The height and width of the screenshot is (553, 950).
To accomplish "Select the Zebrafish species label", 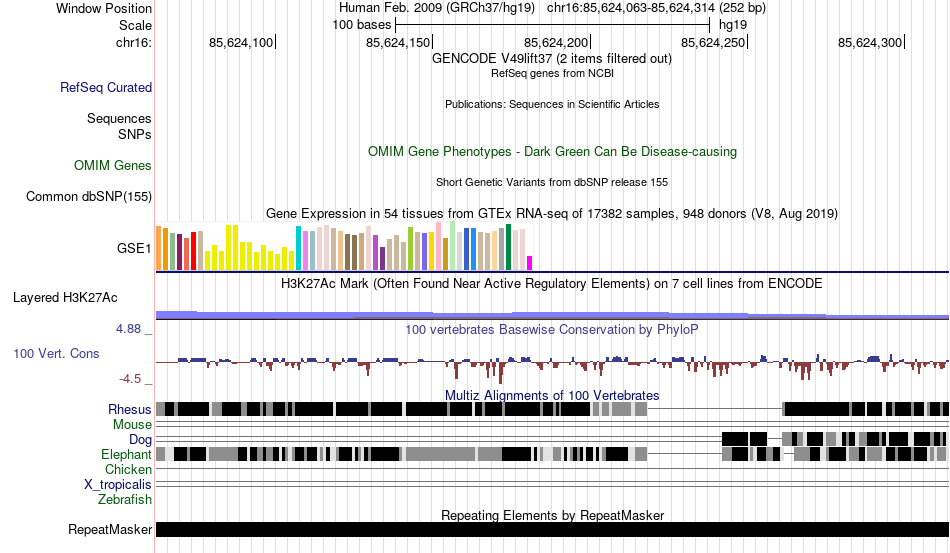I will pos(125,500).
